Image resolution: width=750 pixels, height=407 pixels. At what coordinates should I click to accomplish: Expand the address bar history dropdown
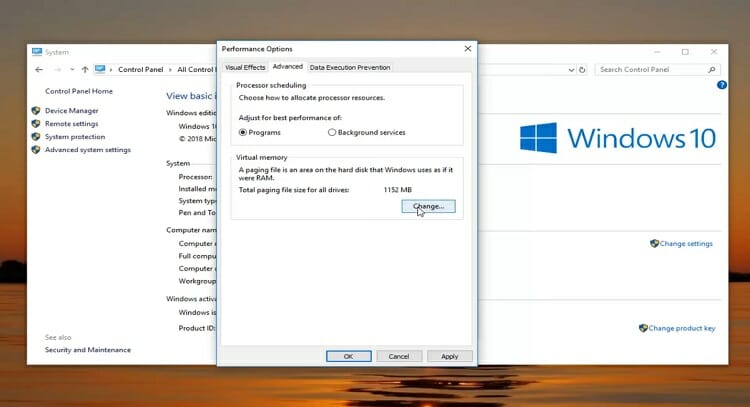(571, 70)
